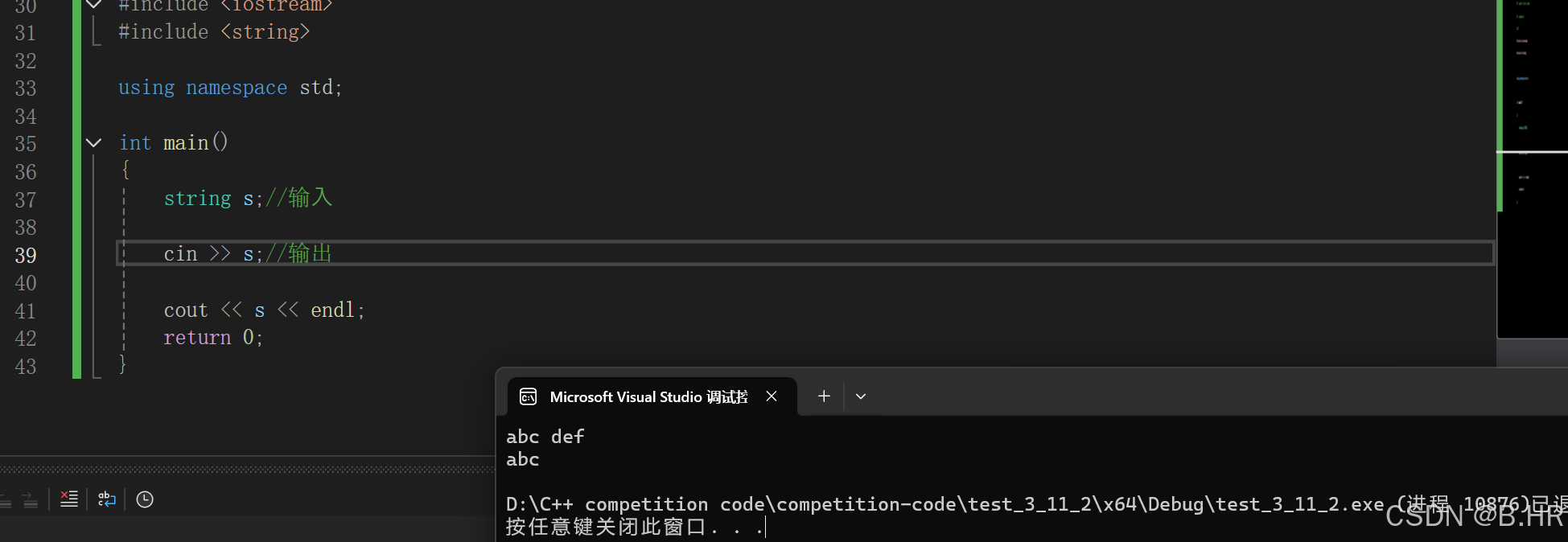Click the decrease-indent arrow icon in the status bar
This screenshot has height=542, width=1568.
pyautogui.click(x=5, y=499)
